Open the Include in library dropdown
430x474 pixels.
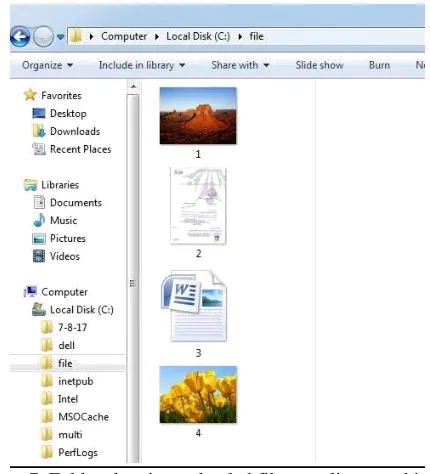click(x=142, y=65)
